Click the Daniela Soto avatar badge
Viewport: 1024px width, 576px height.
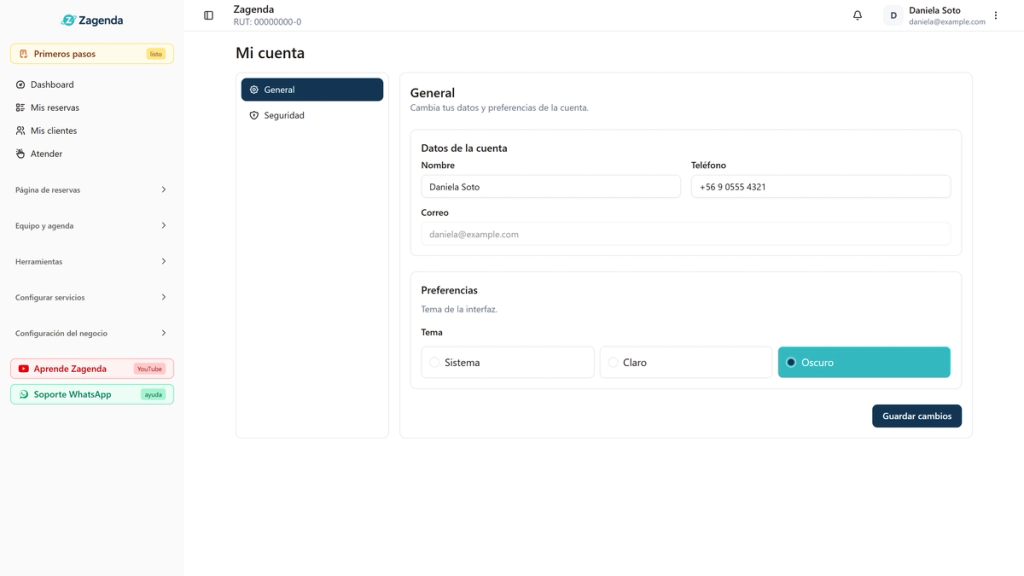tap(893, 15)
